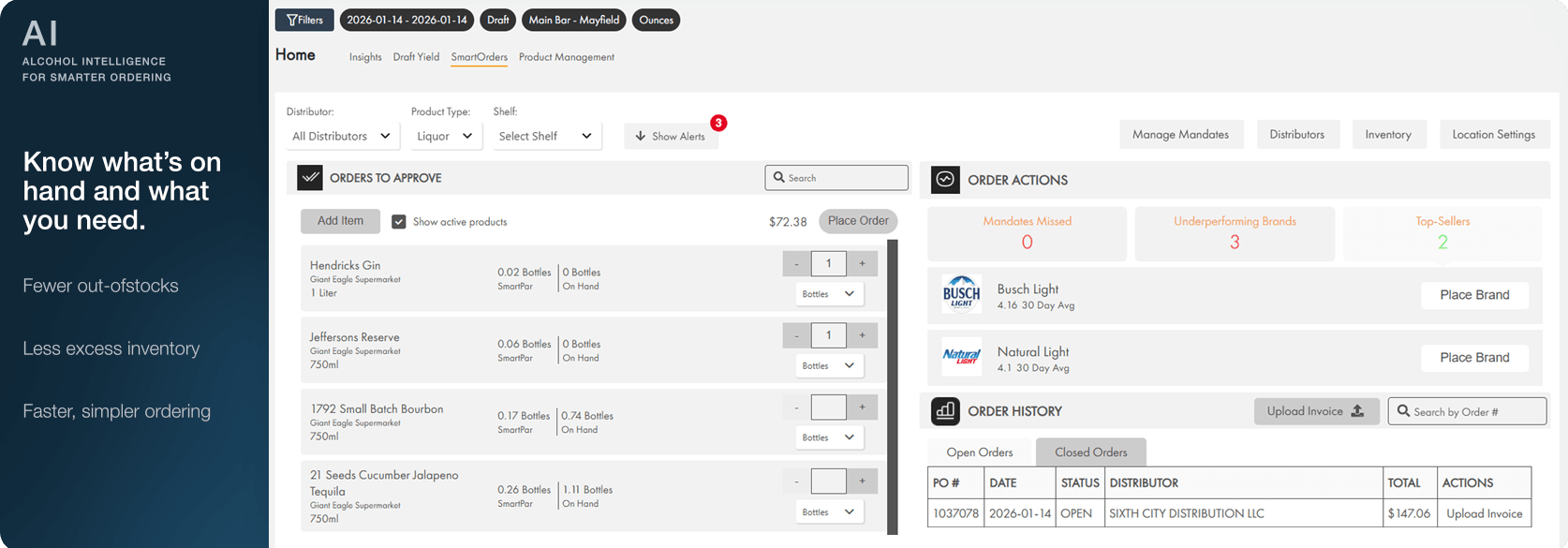Open Bottles unit dropdown for Jeffersons Reserve
Screen dimensions: 1568x548
pos(829,365)
